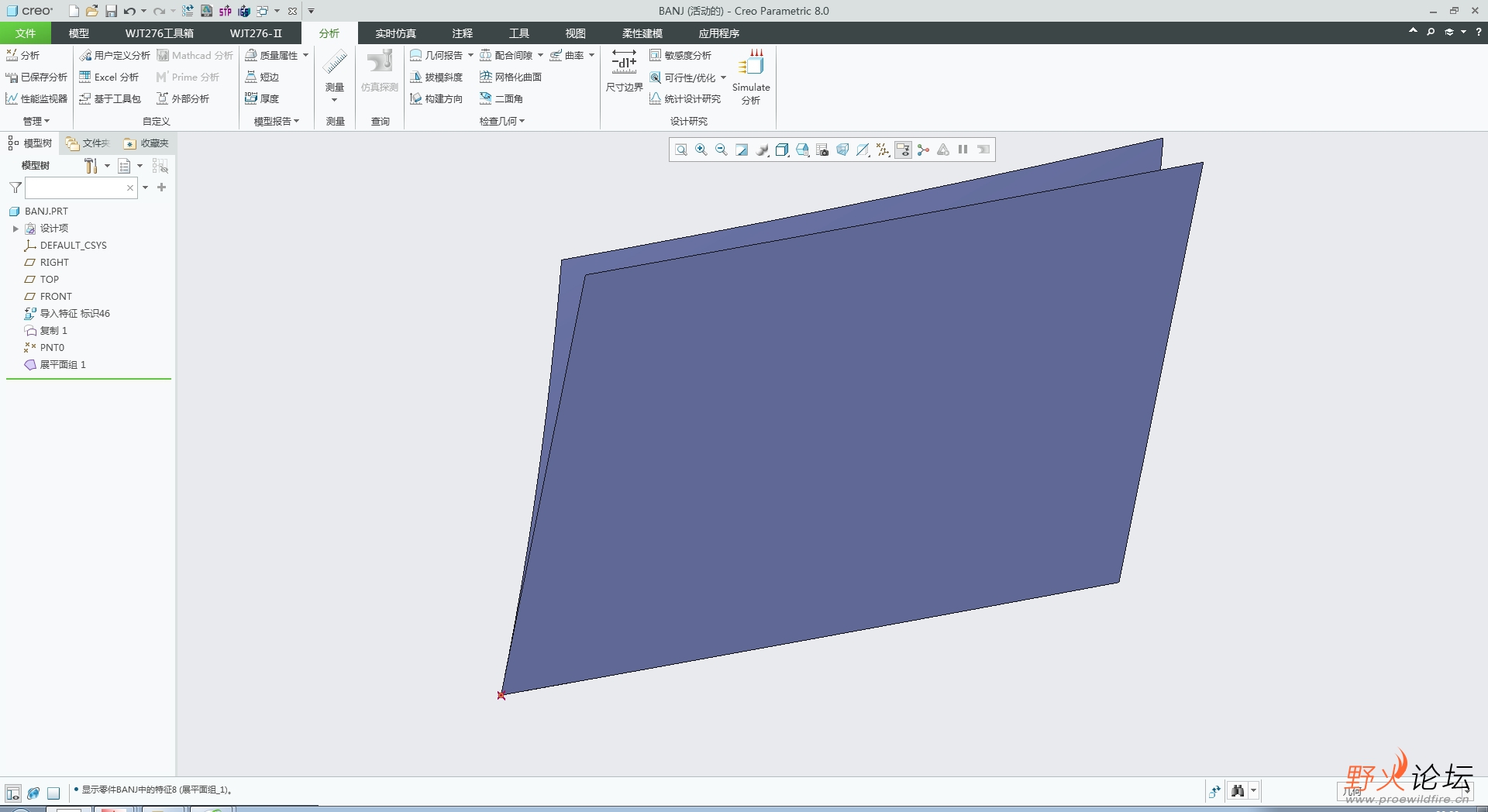
Task: Zoom out using the graphics toolbar magnifier
Action: click(x=721, y=150)
